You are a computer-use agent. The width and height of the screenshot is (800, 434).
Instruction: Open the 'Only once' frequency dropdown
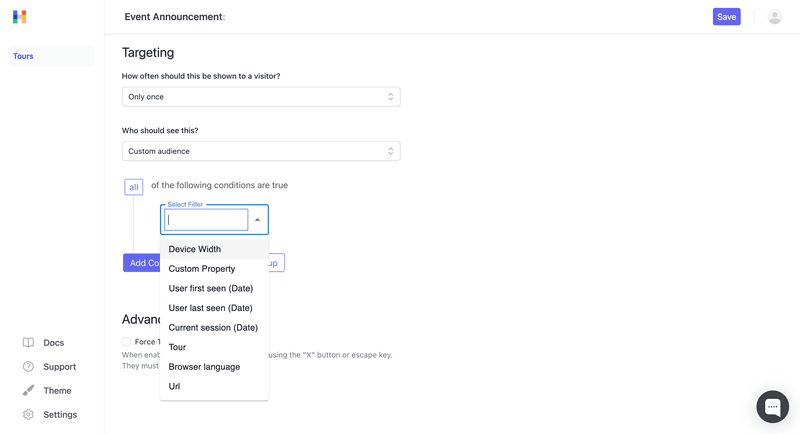[x=261, y=97]
